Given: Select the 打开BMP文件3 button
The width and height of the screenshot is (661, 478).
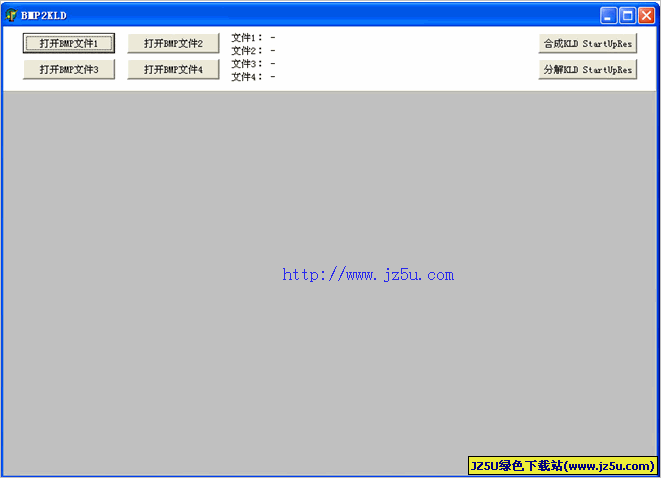Looking at the screenshot, I should coord(69,70).
